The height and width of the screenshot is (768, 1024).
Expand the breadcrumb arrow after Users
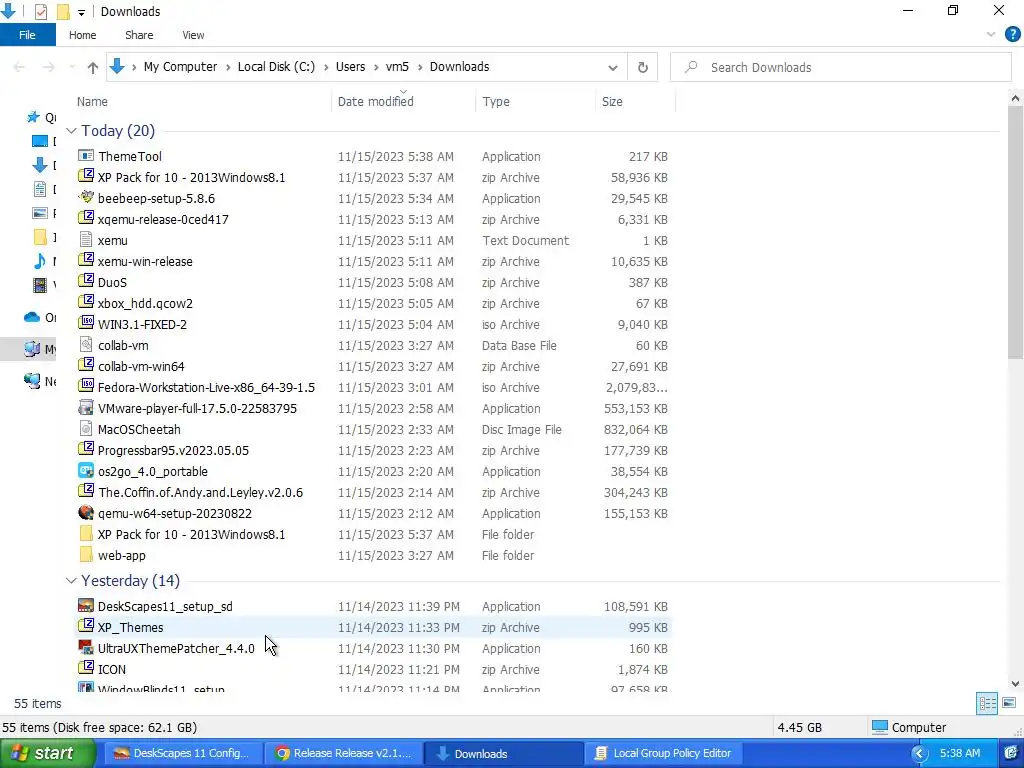[376, 67]
